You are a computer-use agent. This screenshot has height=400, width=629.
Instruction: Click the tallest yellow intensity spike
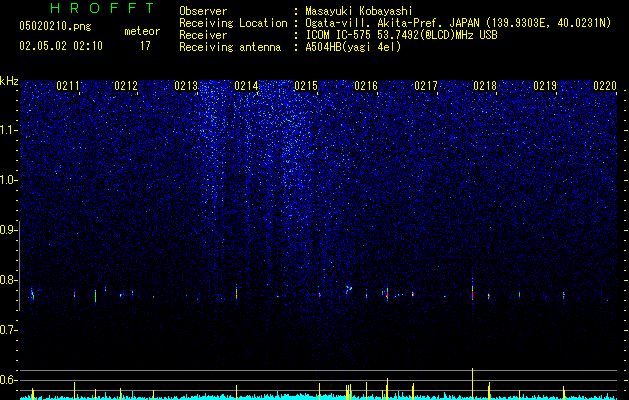tap(473, 384)
